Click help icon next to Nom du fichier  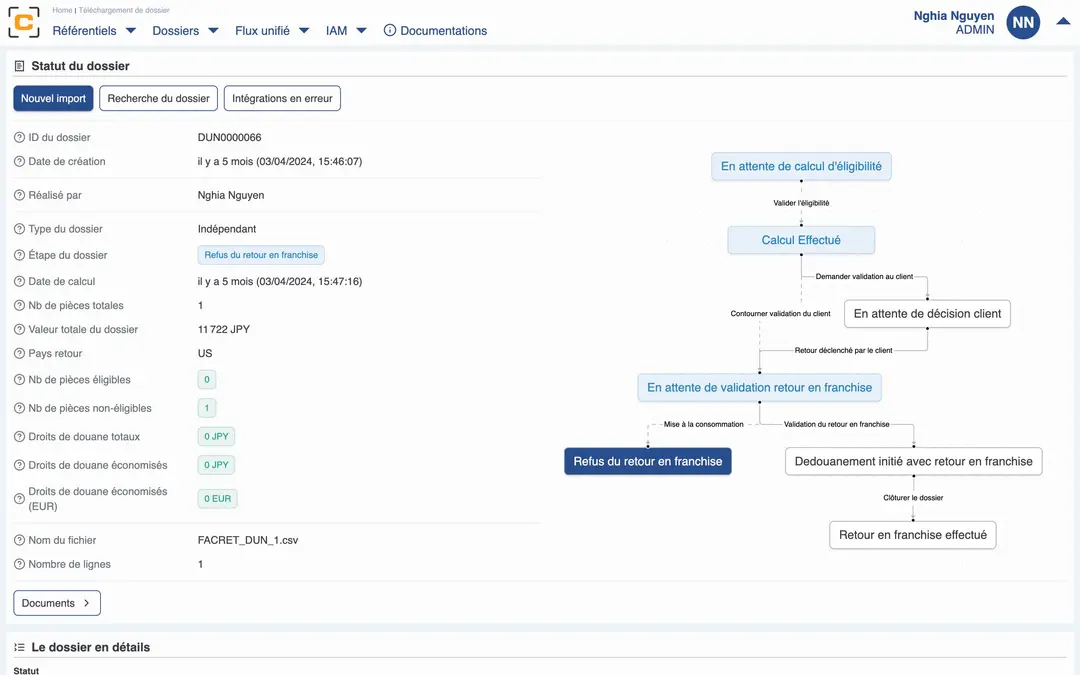coord(19,541)
